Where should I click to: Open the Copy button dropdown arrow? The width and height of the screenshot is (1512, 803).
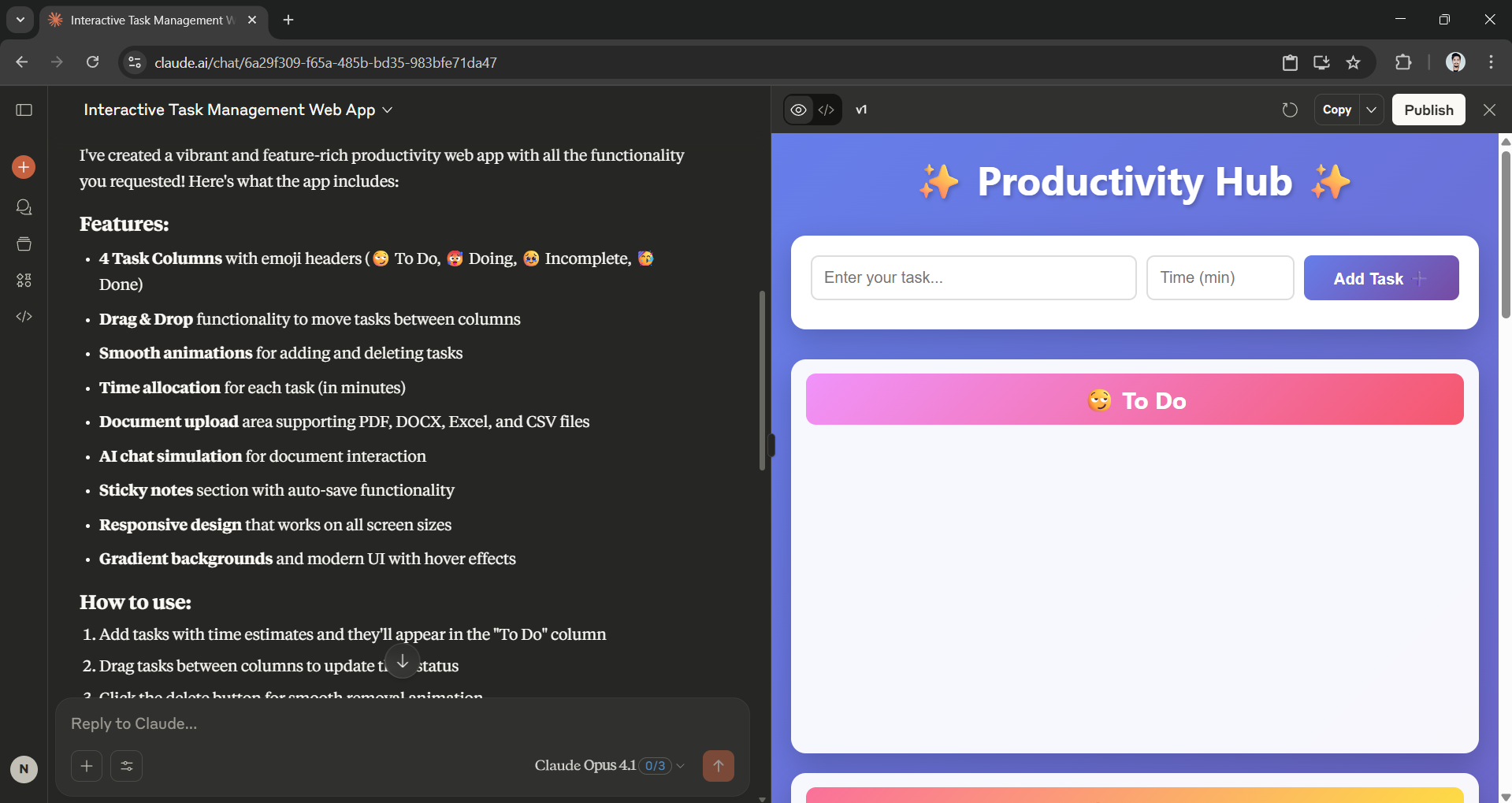[1370, 110]
